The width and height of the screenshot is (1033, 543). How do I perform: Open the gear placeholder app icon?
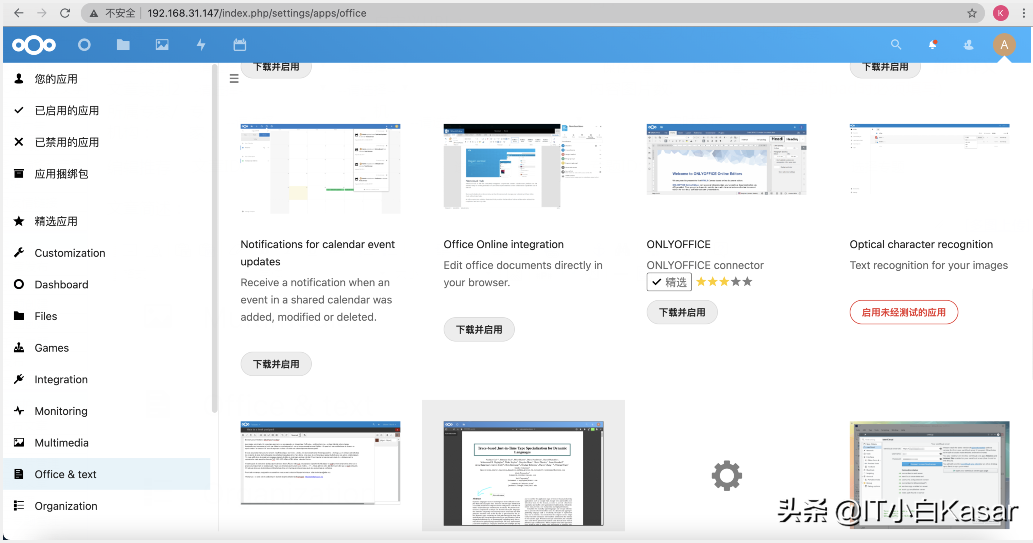tap(727, 475)
